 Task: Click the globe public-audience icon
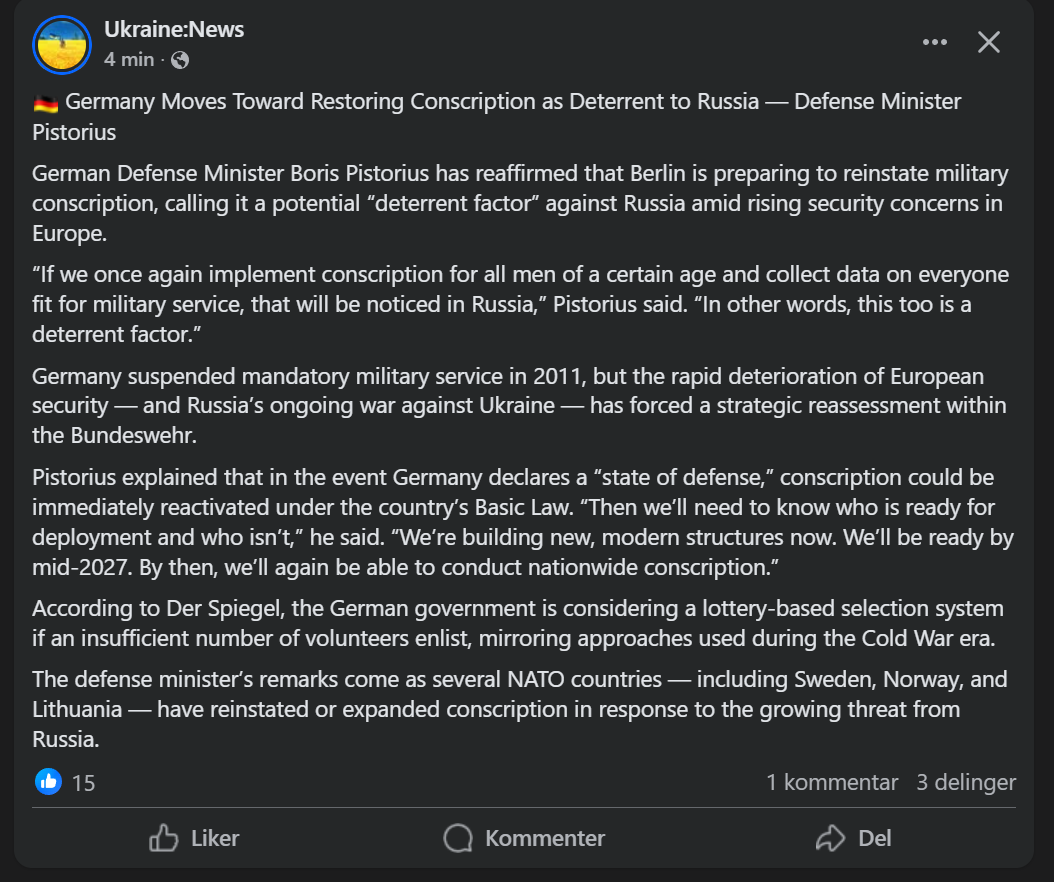point(180,60)
